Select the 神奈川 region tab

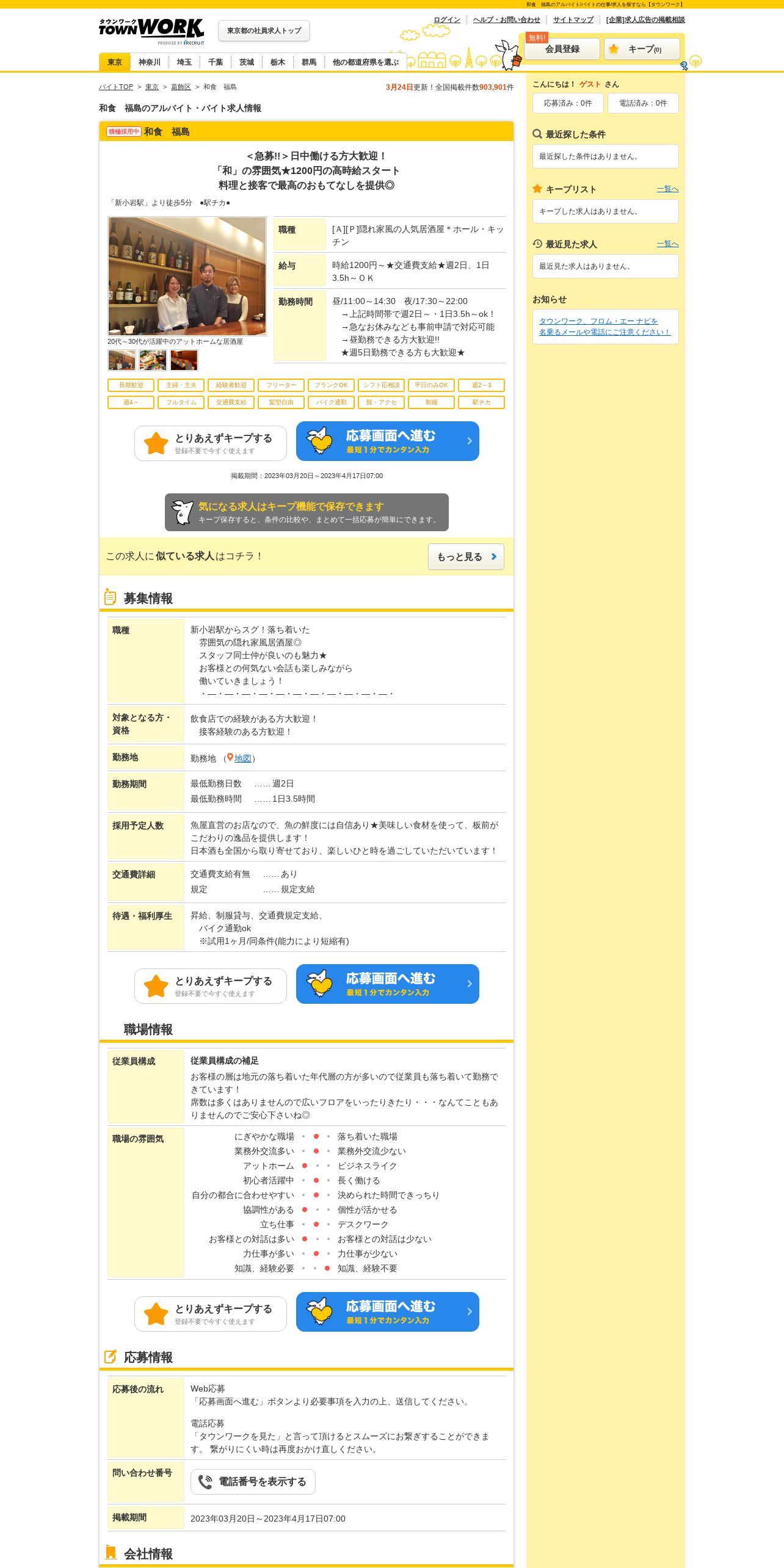click(150, 62)
